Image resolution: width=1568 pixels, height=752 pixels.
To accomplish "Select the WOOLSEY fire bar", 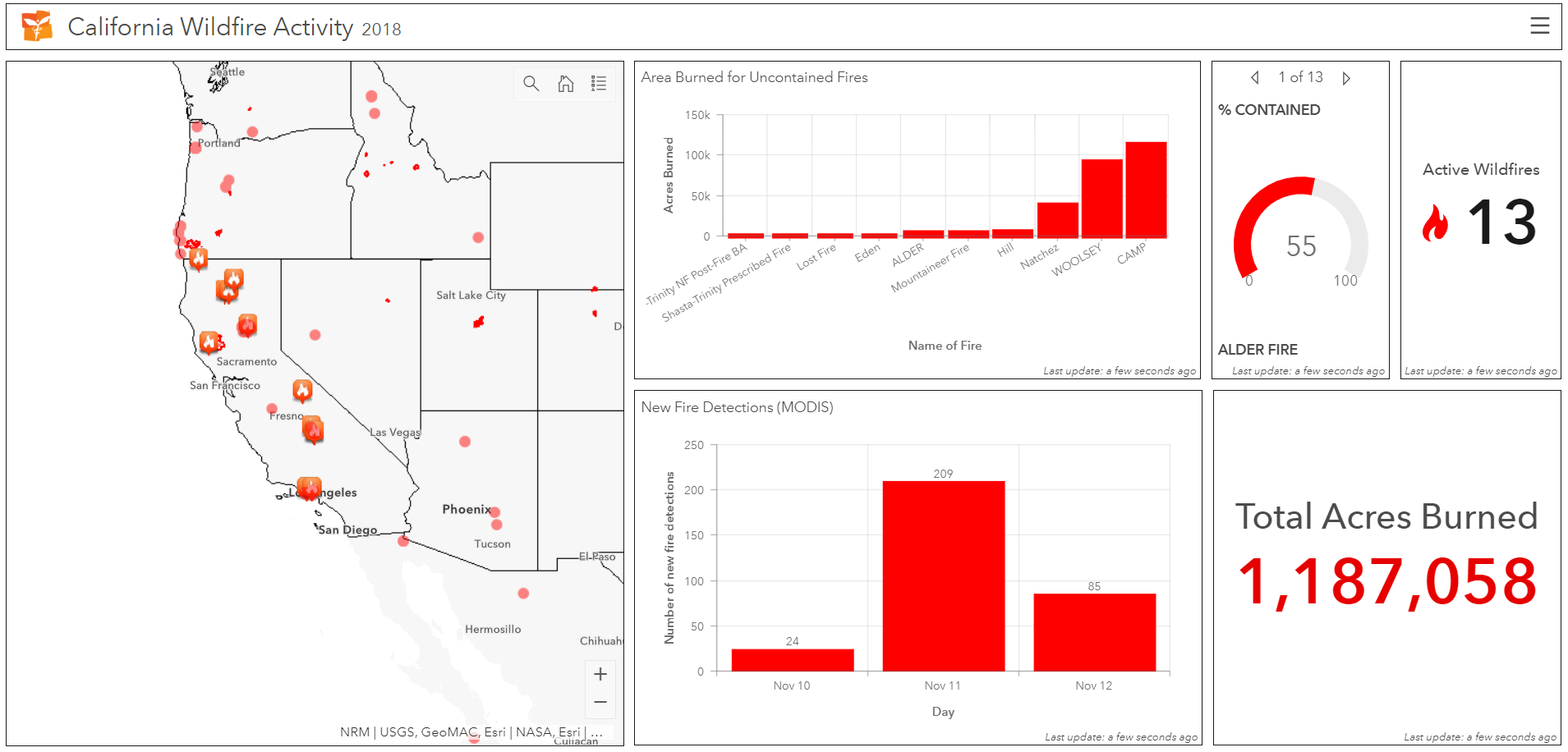I will (1101, 199).
